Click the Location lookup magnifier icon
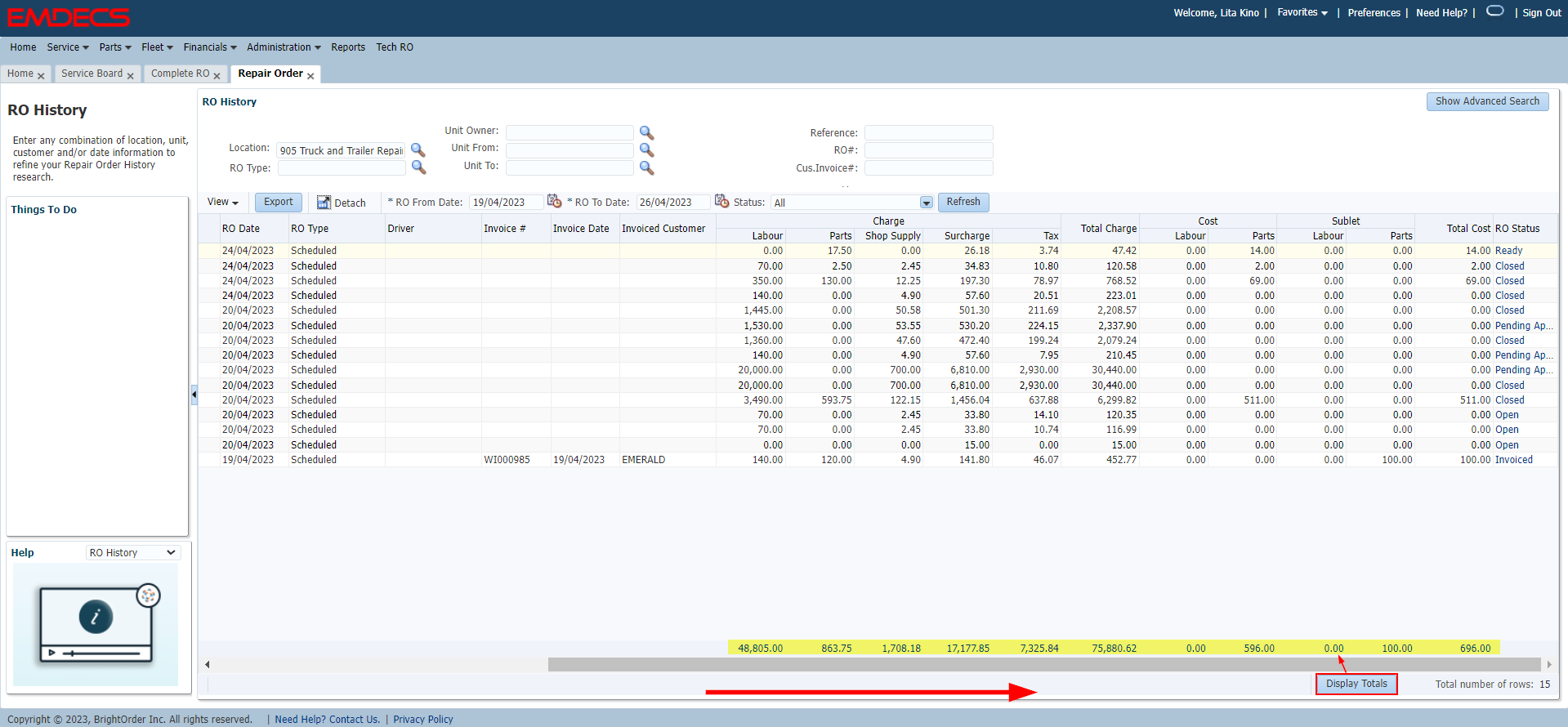This screenshot has width=1568, height=727. pyautogui.click(x=418, y=150)
